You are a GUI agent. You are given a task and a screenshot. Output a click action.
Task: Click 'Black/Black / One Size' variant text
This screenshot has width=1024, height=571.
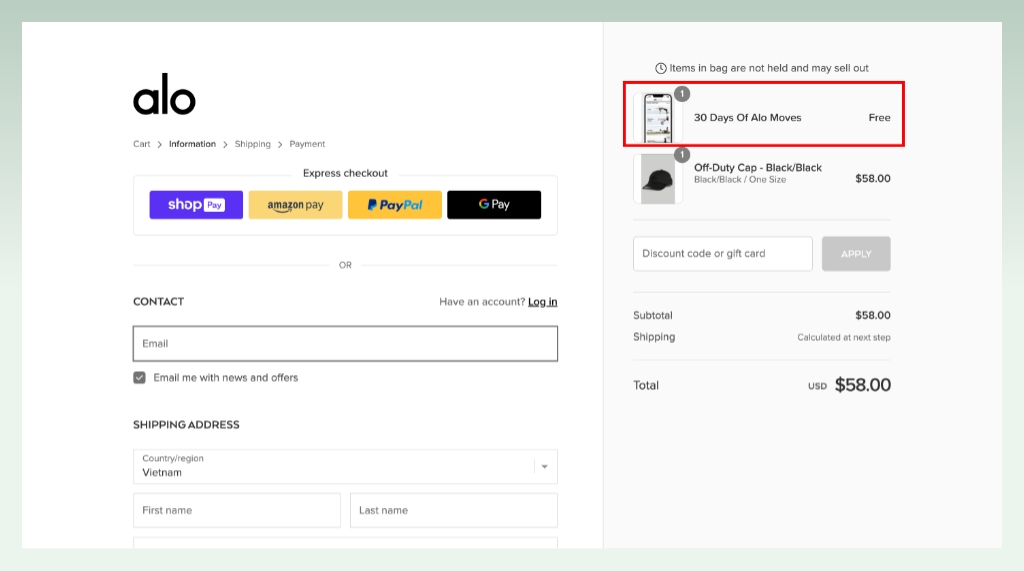(x=740, y=180)
